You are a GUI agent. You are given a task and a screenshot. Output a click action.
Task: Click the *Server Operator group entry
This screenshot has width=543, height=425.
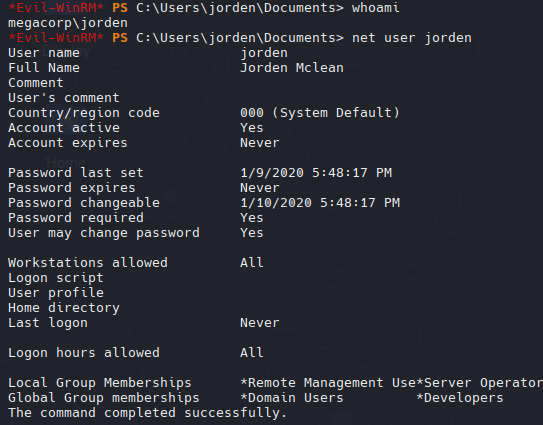pos(480,383)
